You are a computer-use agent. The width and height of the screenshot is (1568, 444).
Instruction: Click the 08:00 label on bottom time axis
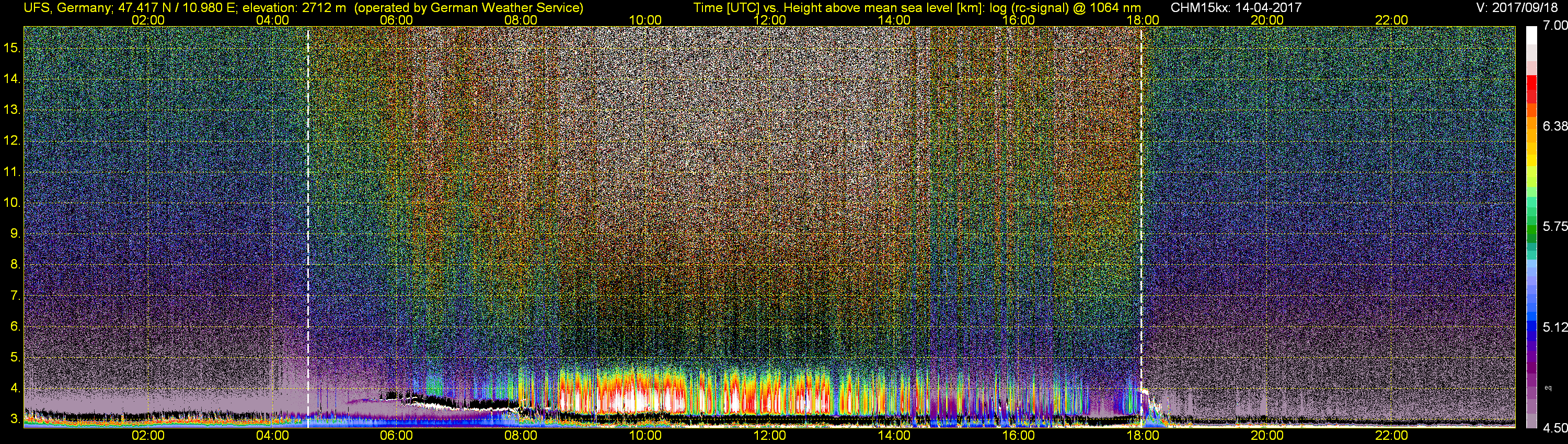(x=521, y=436)
